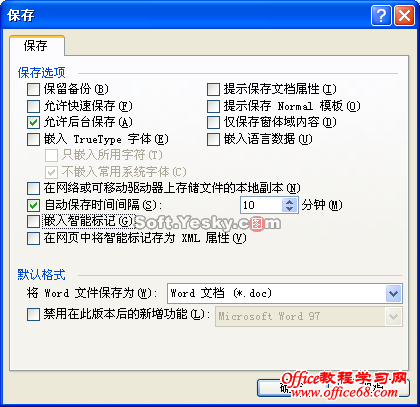Close the 保存 dialog window
420x407 pixels.
(x=404, y=15)
